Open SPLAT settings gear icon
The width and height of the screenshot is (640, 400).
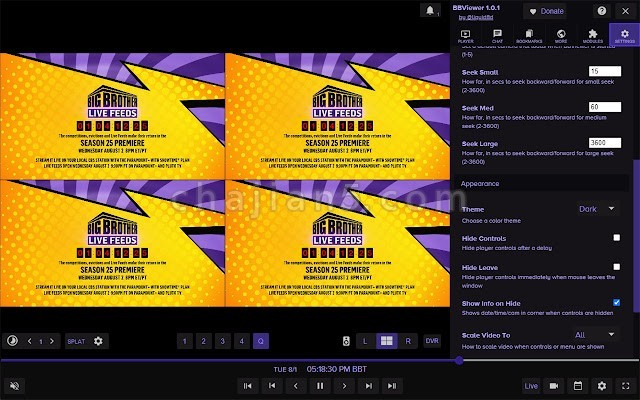click(98, 341)
